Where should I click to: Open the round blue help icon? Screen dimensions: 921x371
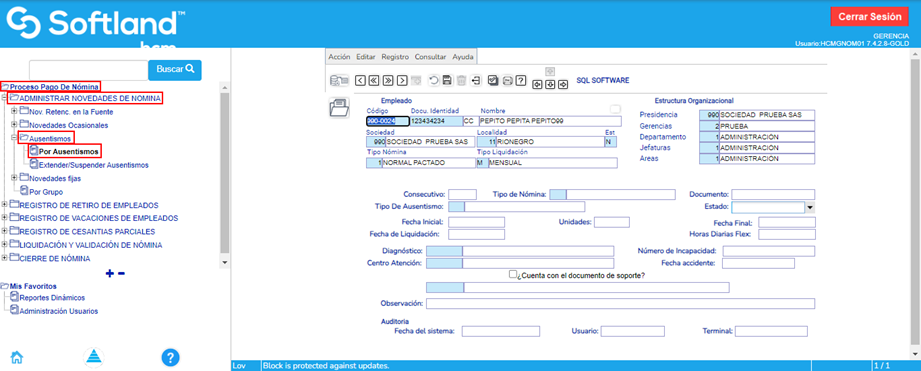tap(170, 357)
